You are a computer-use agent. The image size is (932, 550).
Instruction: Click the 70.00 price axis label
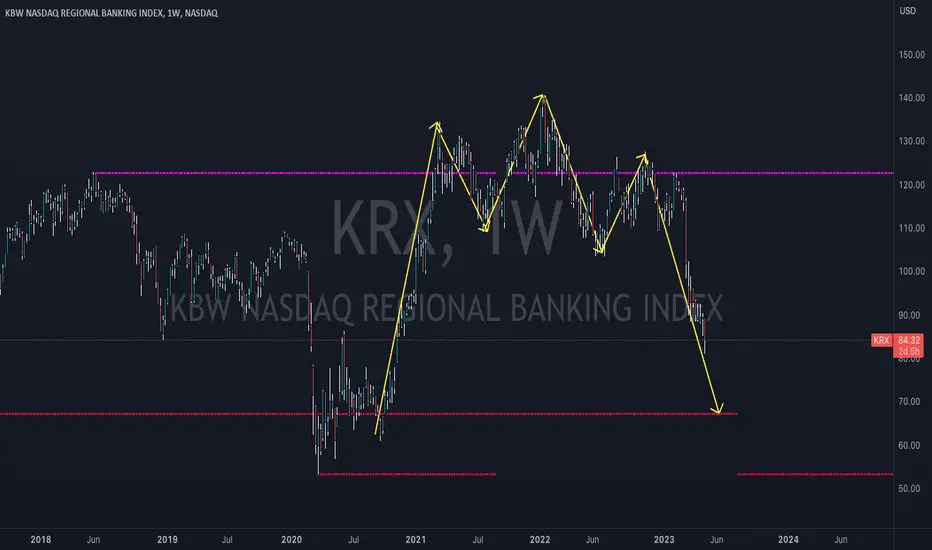coord(909,402)
